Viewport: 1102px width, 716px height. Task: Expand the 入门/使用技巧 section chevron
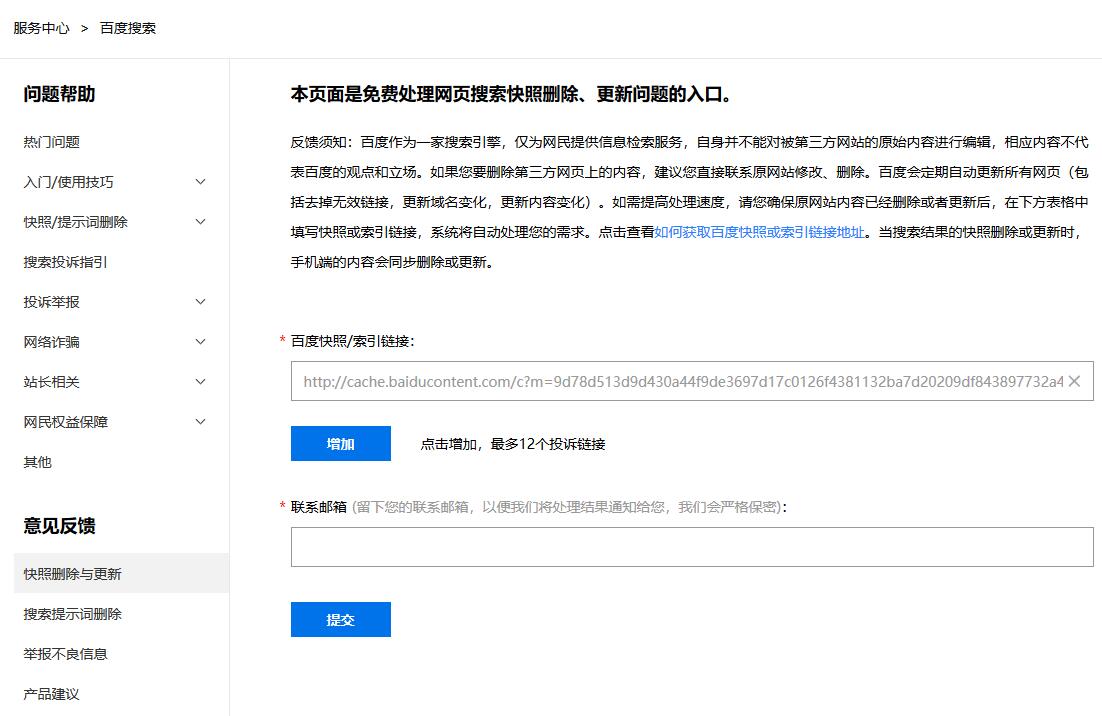[200, 182]
